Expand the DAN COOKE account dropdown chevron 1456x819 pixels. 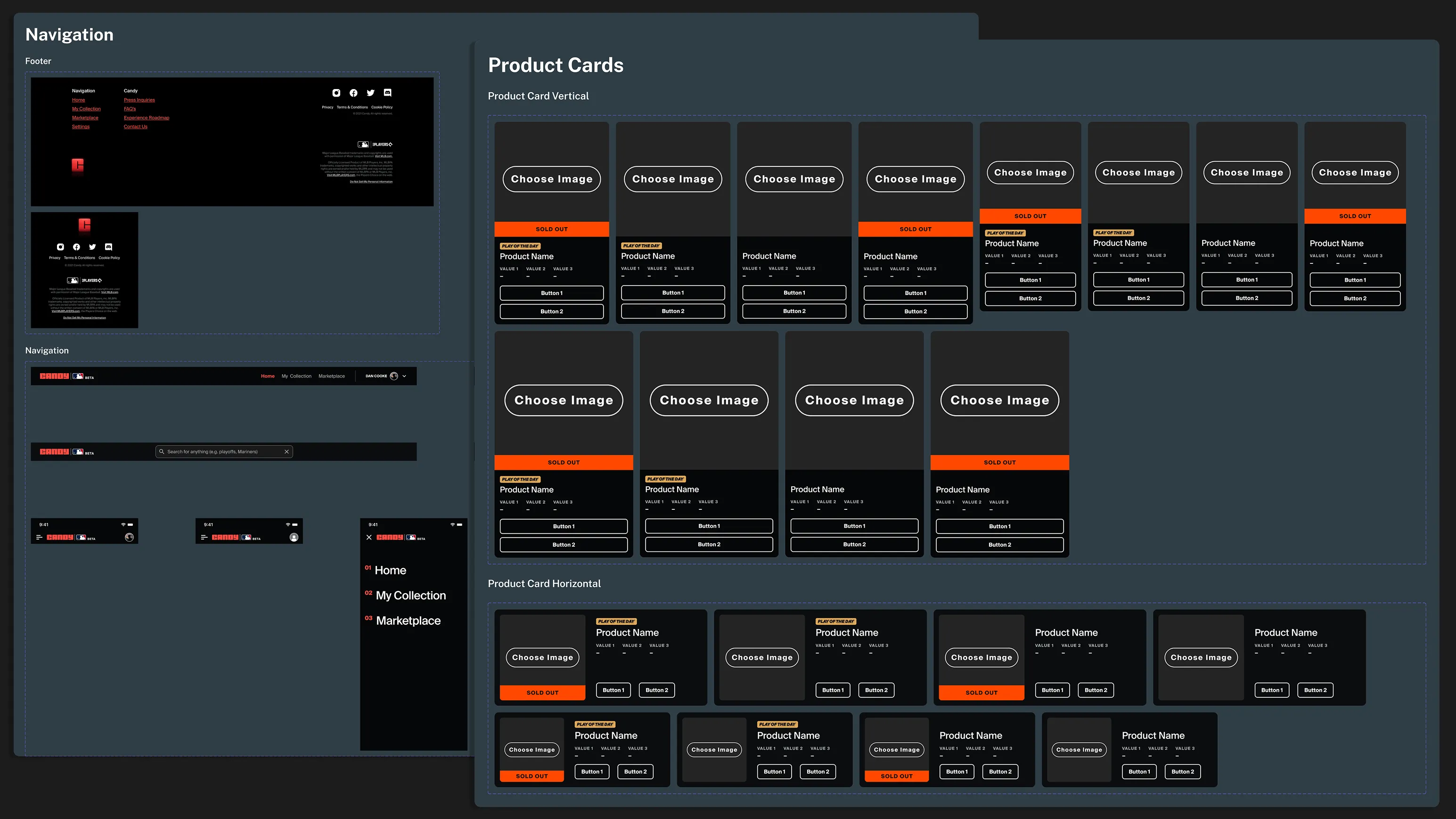coord(405,376)
